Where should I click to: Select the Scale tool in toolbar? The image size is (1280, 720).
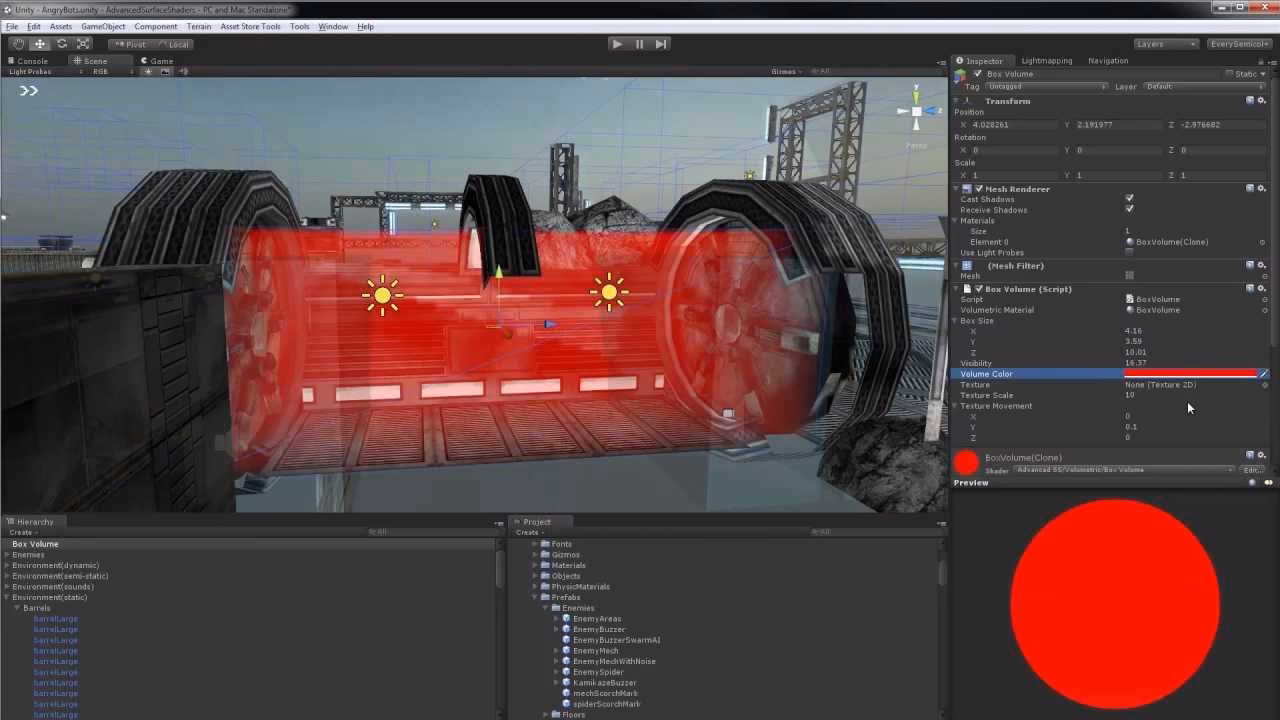84,44
